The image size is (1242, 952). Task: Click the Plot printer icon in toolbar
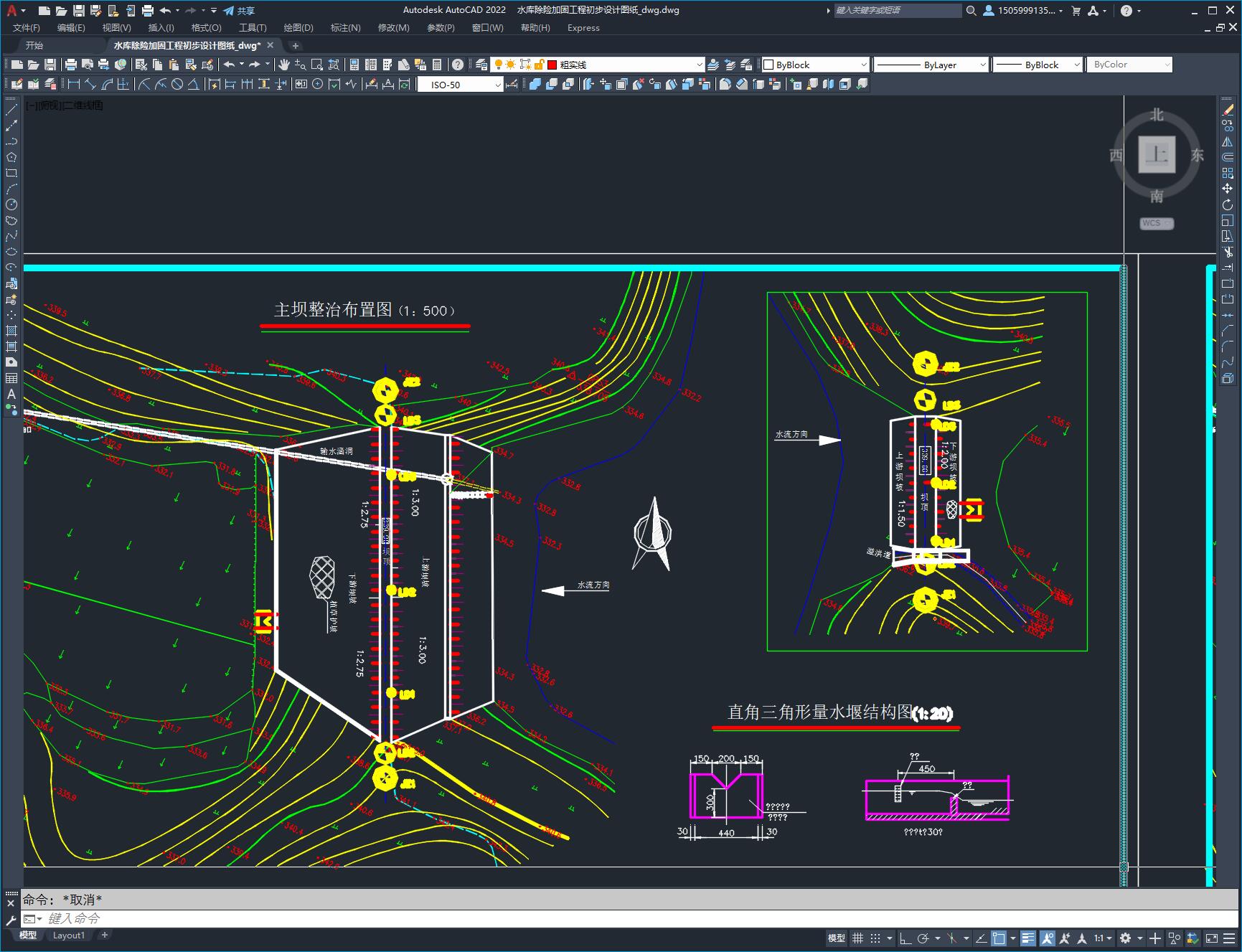[71, 65]
